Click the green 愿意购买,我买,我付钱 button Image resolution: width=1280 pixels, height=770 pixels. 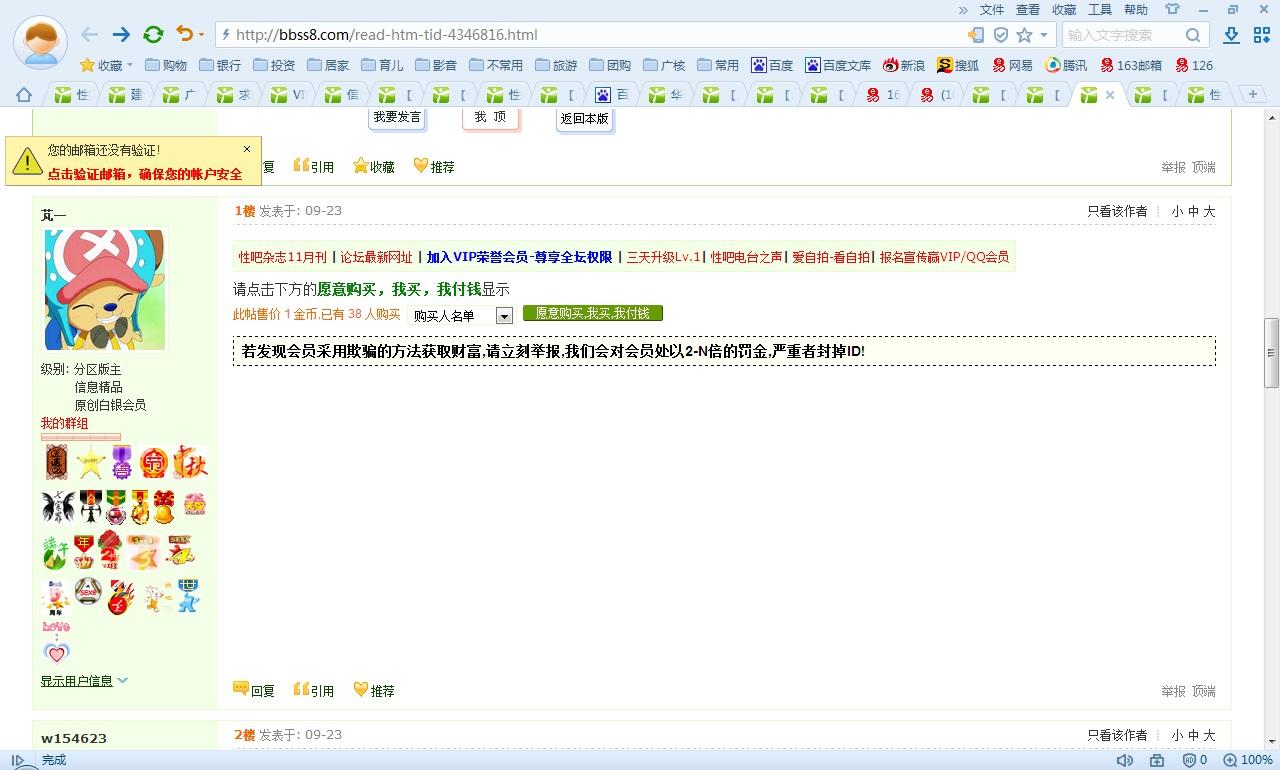pos(592,314)
